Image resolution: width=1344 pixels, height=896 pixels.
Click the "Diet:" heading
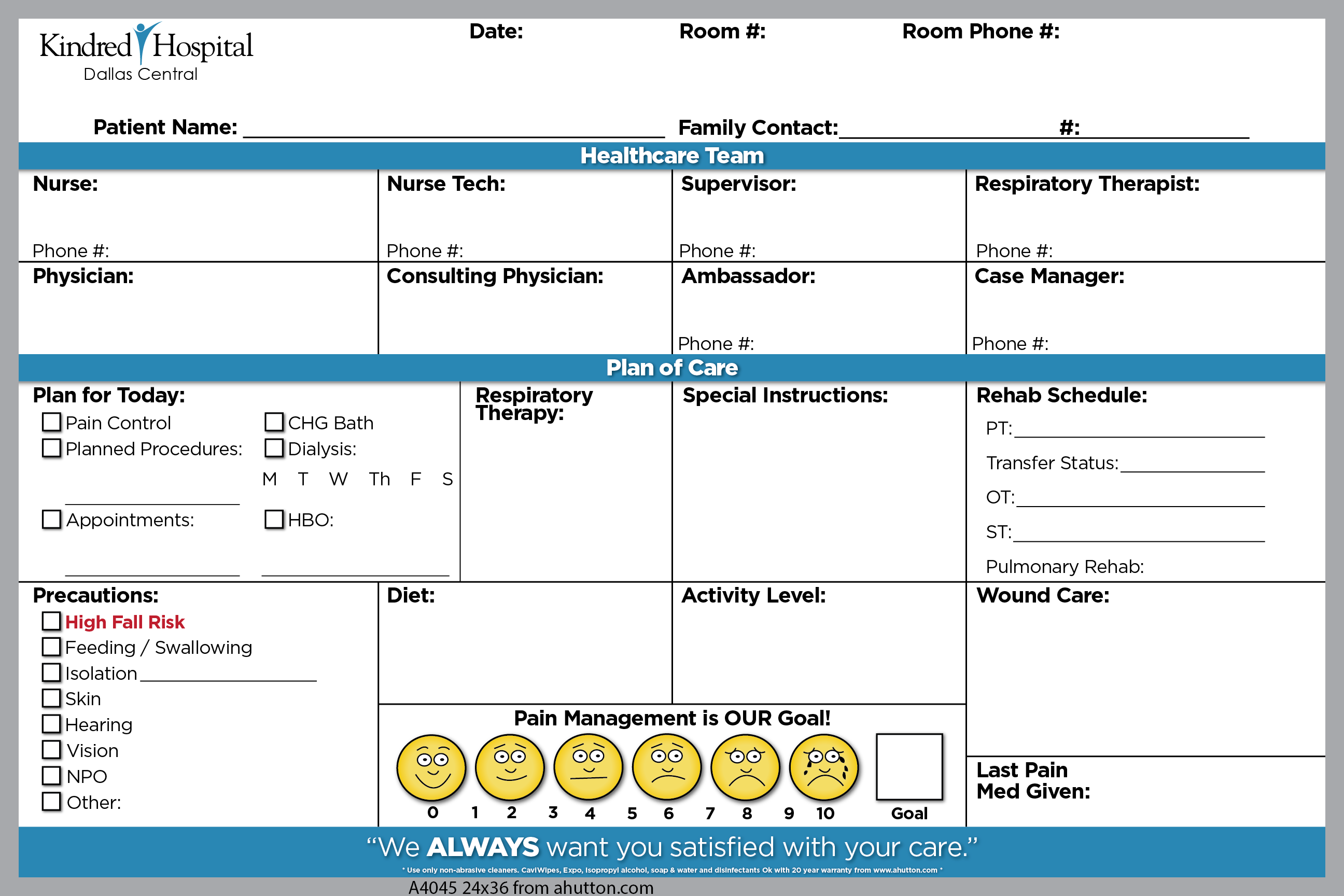coord(411,596)
